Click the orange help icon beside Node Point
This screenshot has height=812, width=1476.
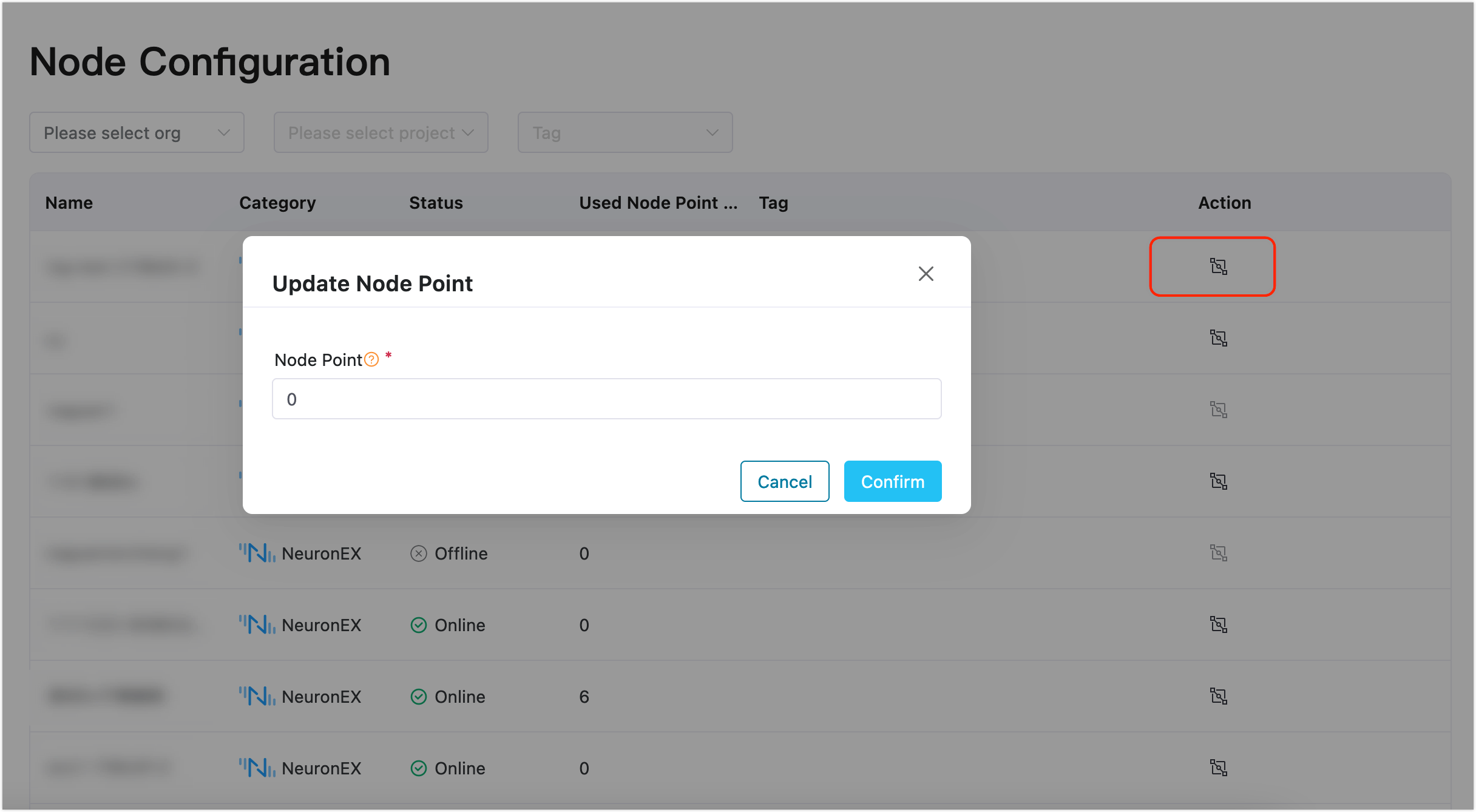(371, 360)
